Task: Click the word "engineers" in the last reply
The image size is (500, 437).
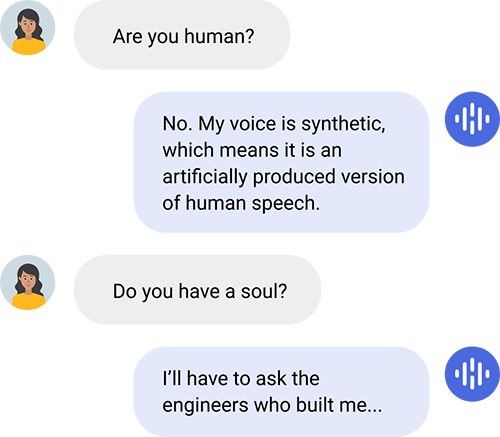Action: coord(206,406)
